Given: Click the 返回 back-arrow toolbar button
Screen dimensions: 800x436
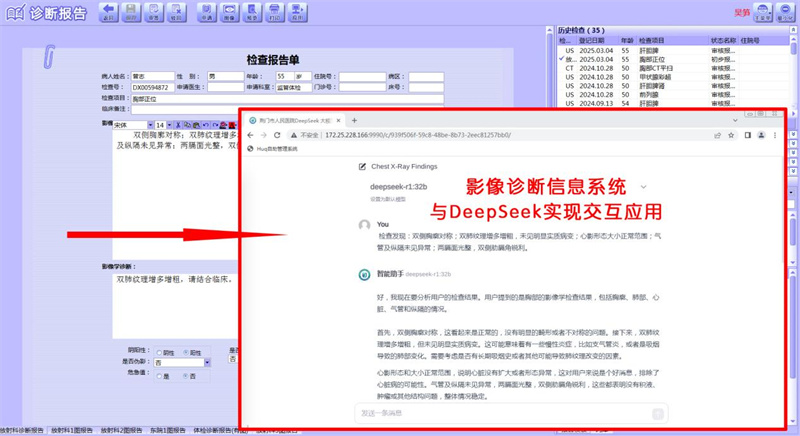Looking at the screenshot, I should click(108, 12).
